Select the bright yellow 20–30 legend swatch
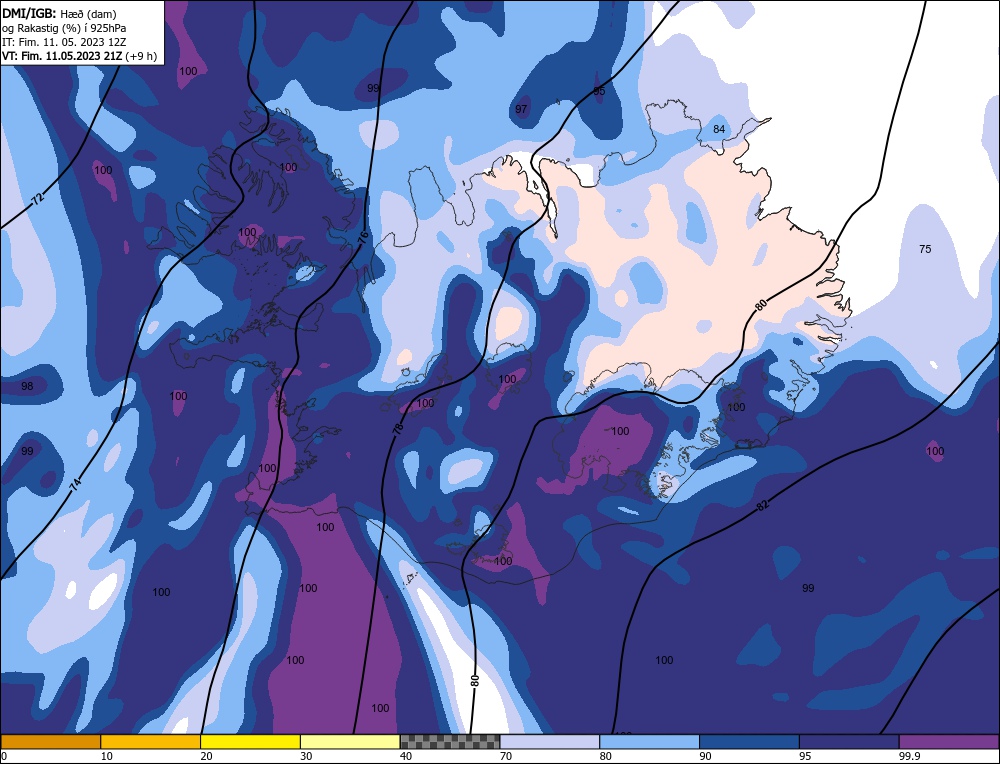This screenshot has width=1000, height=764. pyautogui.click(x=250, y=741)
